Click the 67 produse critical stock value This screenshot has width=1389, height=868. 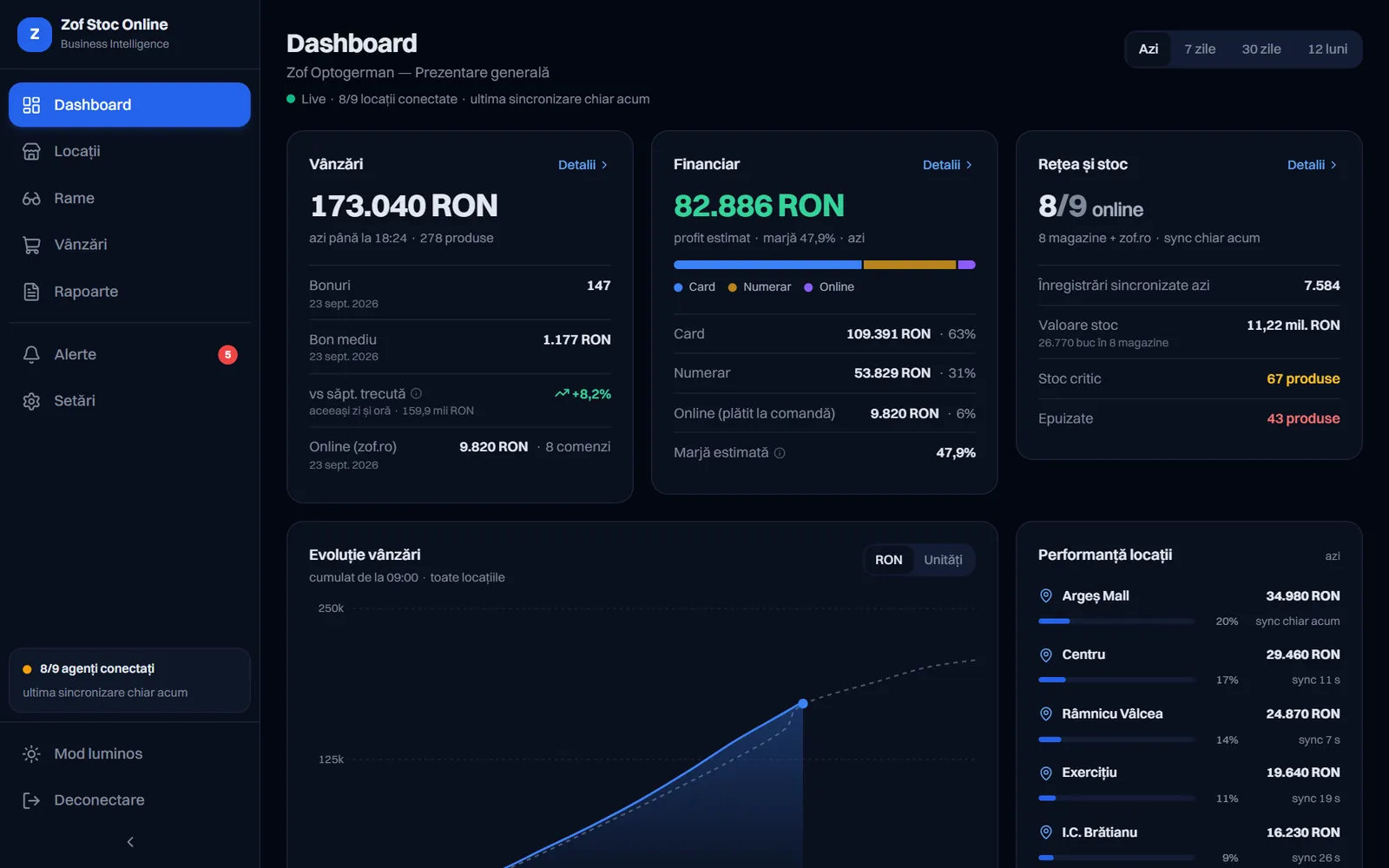point(1303,378)
